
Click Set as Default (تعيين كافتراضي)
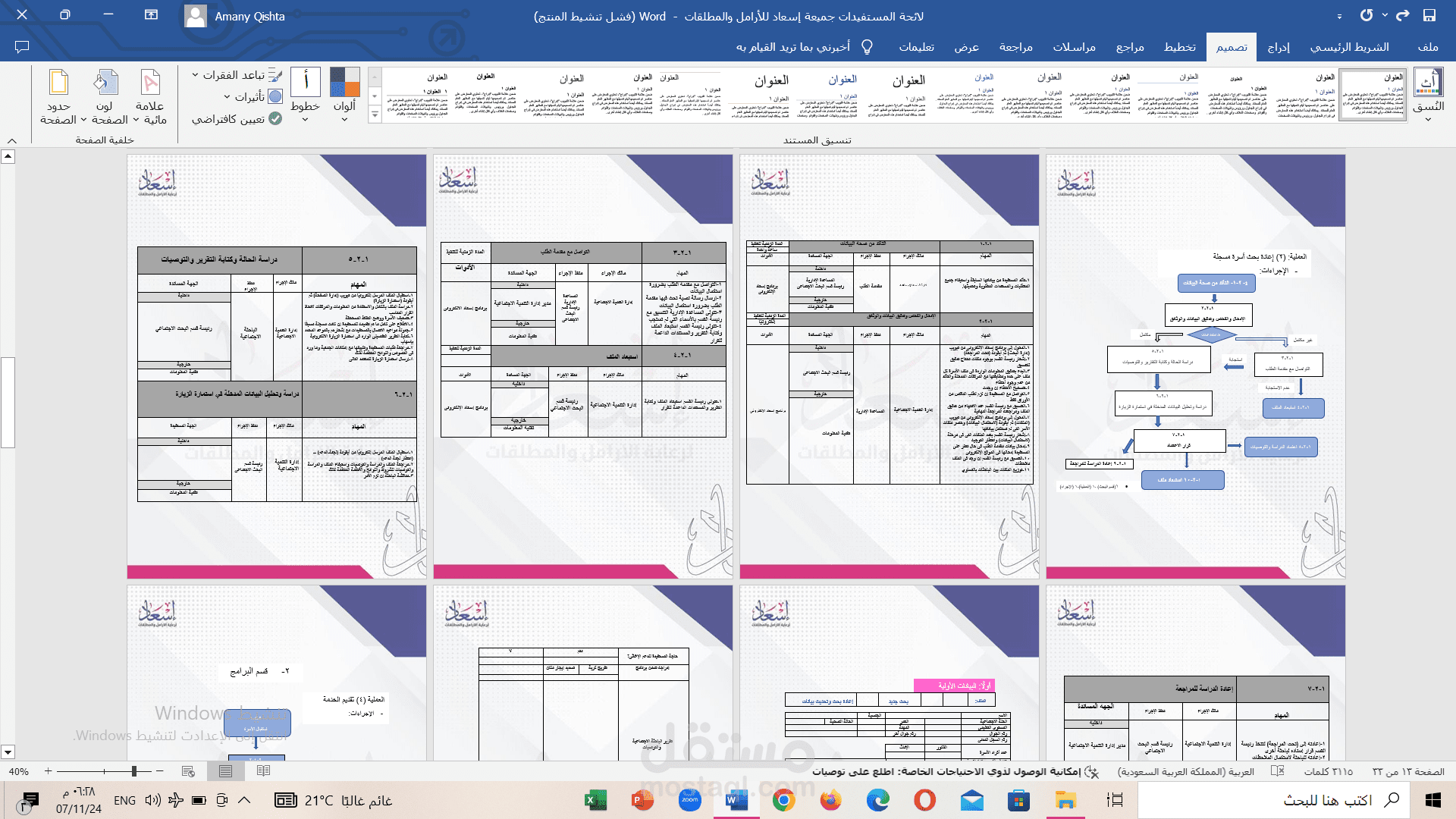coord(237,119)
